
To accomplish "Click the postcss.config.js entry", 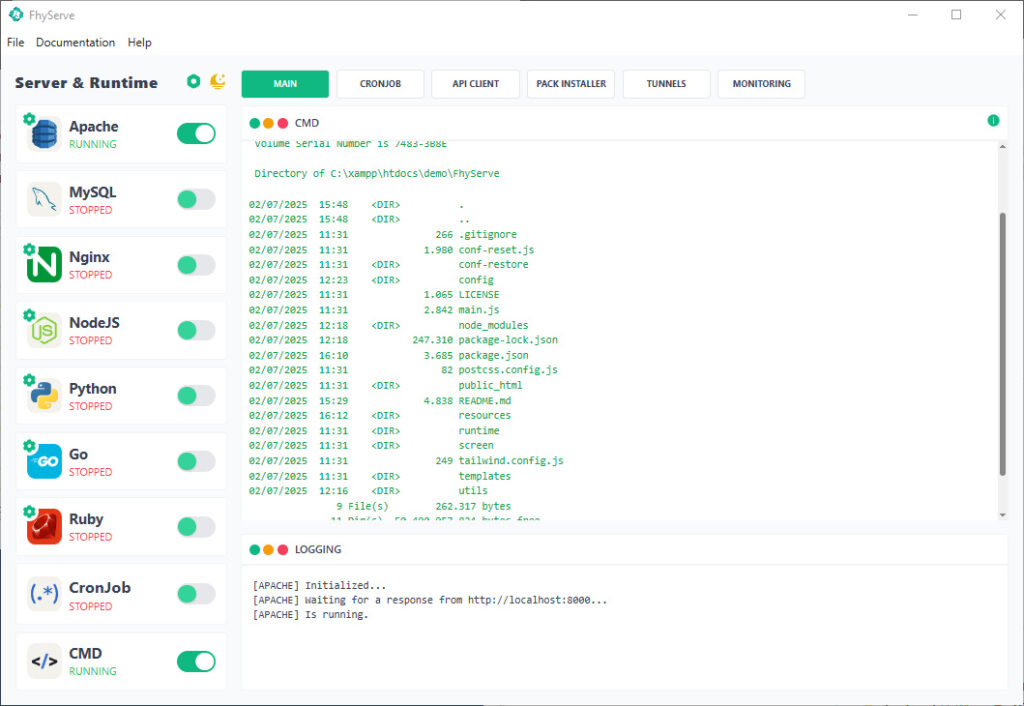I will 508,370.
